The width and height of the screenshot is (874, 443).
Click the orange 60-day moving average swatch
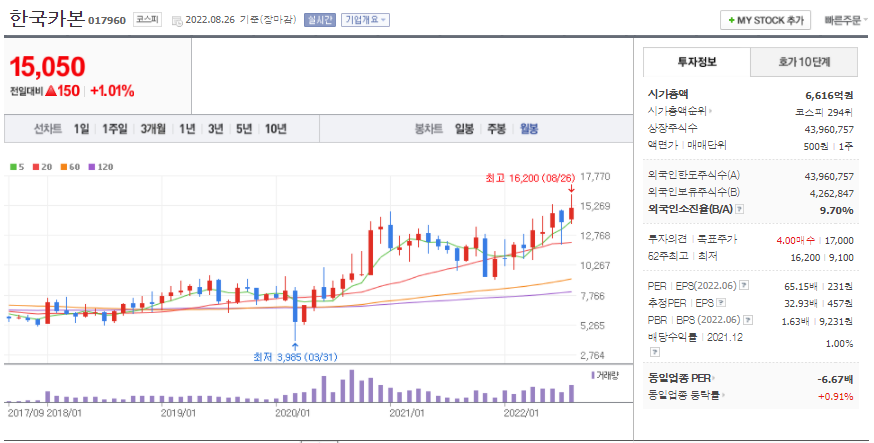[x=64, y=167]
